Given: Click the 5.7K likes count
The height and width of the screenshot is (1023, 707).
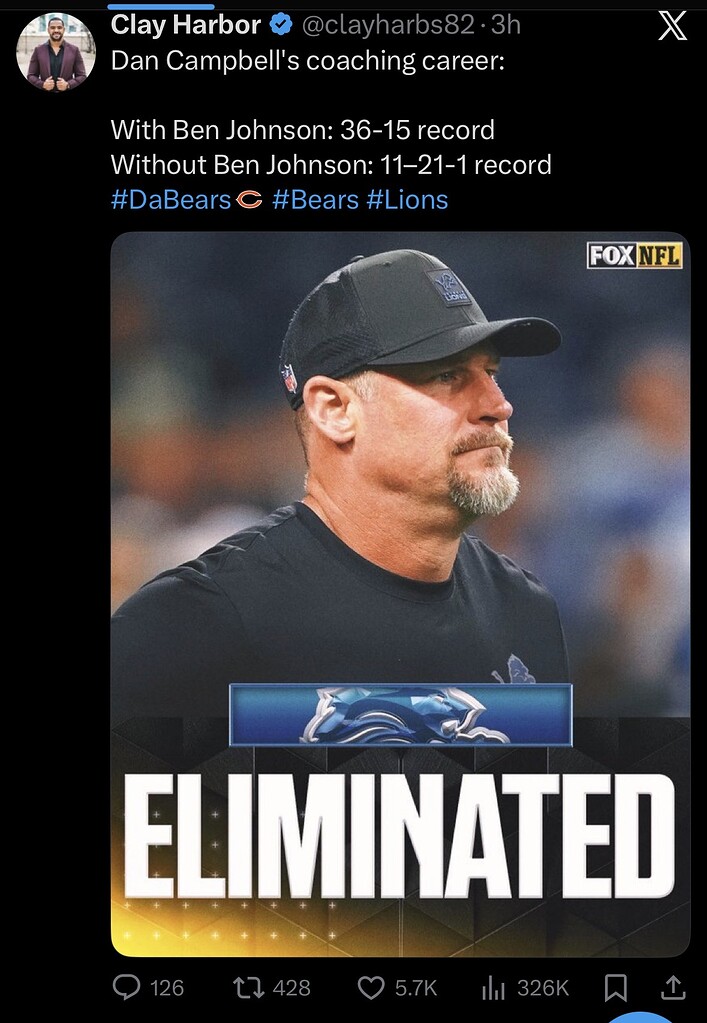Looking at the screenshot, I should [416, 988].
